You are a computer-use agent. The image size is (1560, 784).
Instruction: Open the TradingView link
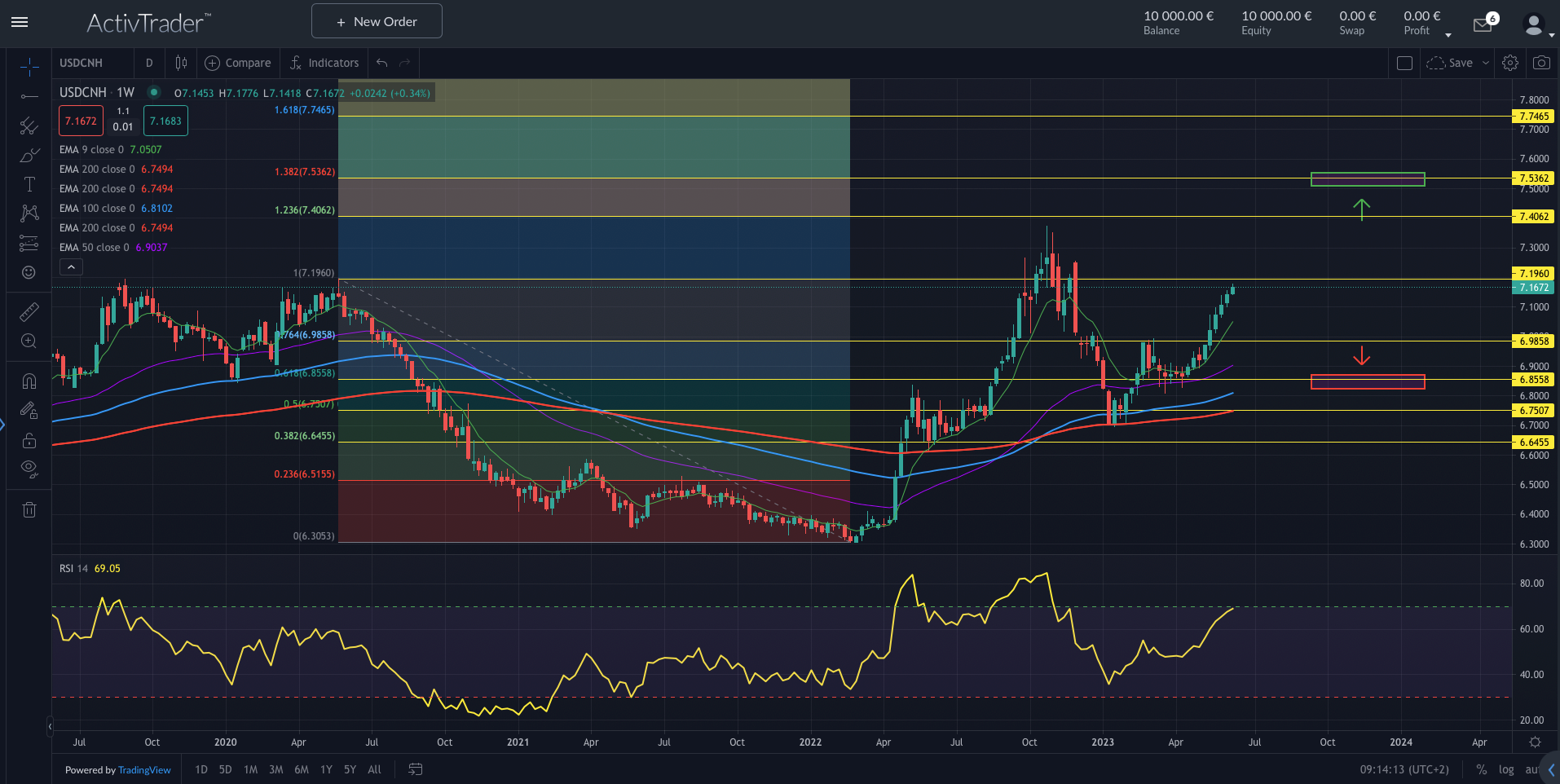(144, 769)
